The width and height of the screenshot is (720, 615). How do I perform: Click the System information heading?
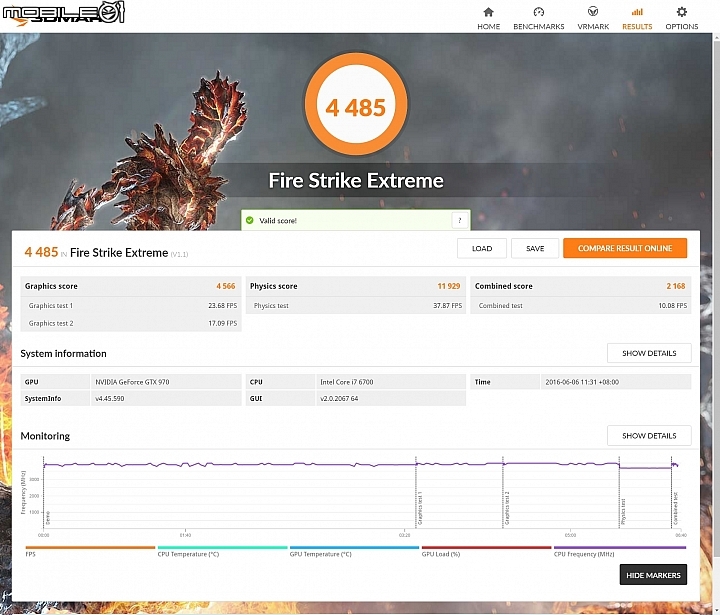click(63, 353)
